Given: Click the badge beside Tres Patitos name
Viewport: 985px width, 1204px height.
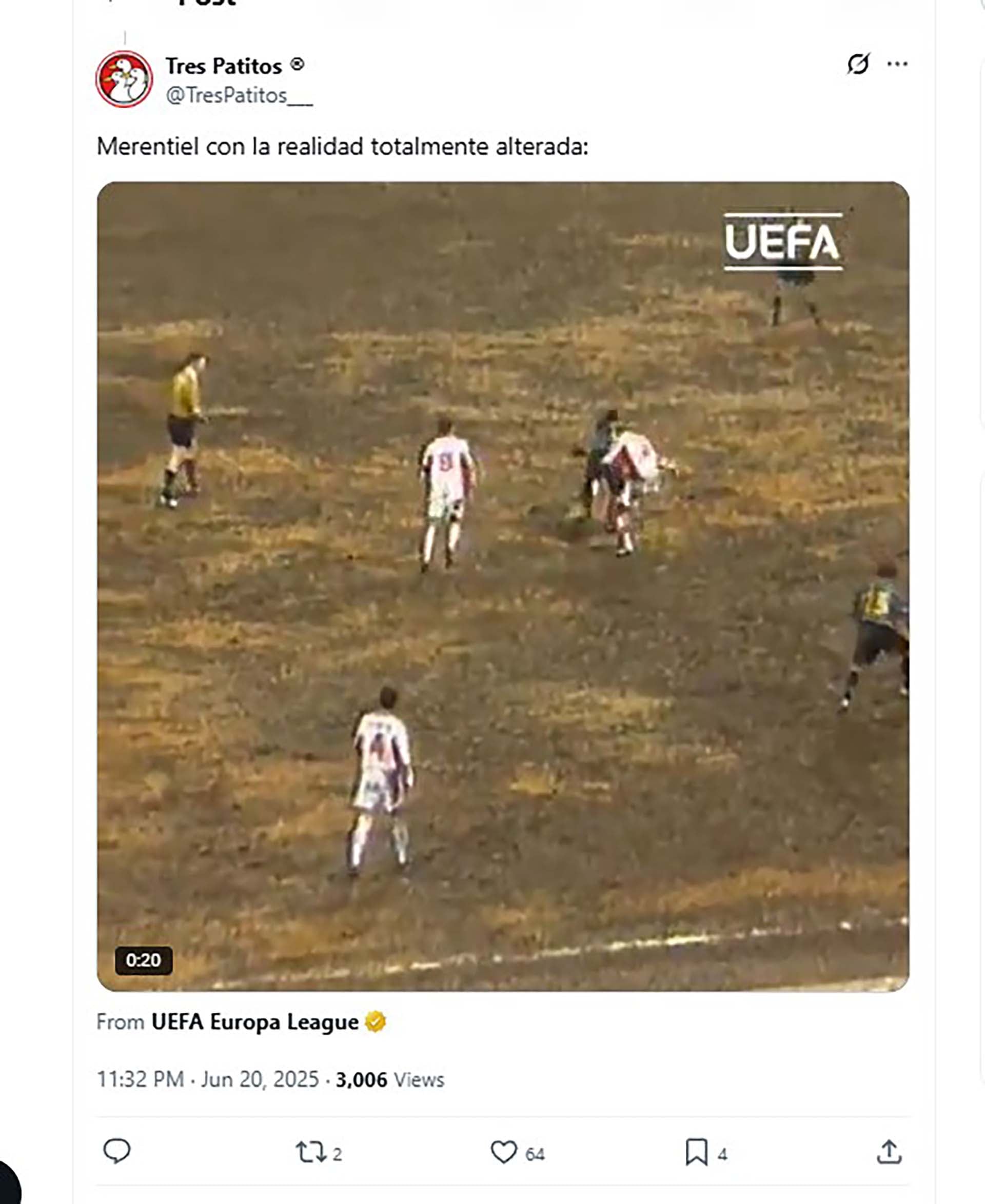Looking at the screenshot, I should 298,65.
